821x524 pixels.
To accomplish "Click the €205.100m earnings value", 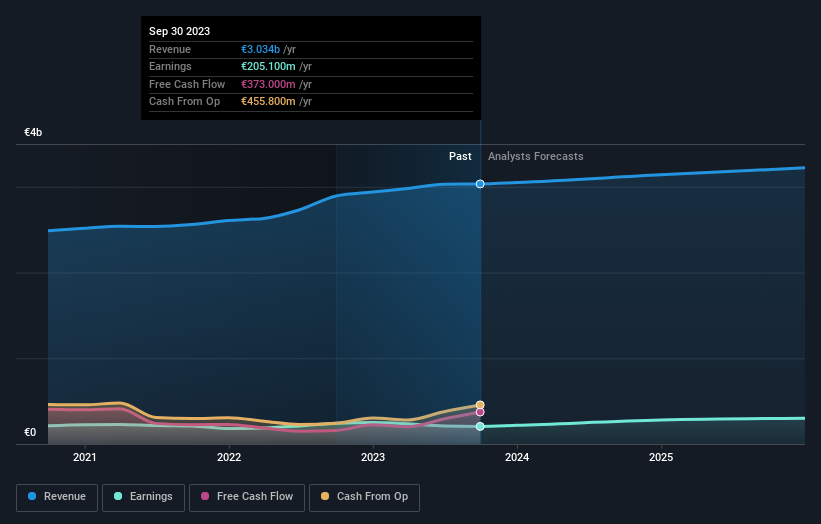I will click(268, 66).
